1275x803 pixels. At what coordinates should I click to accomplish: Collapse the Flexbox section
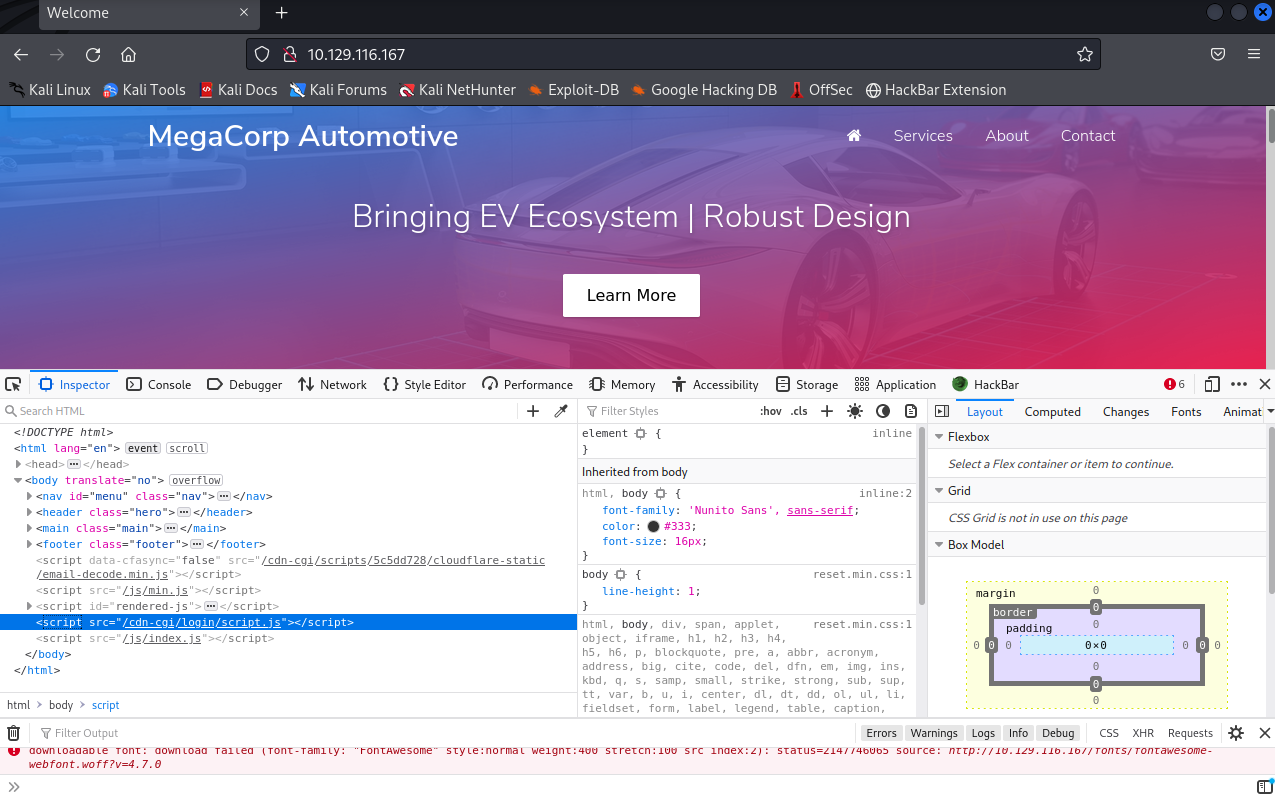[x=939, y=437]
